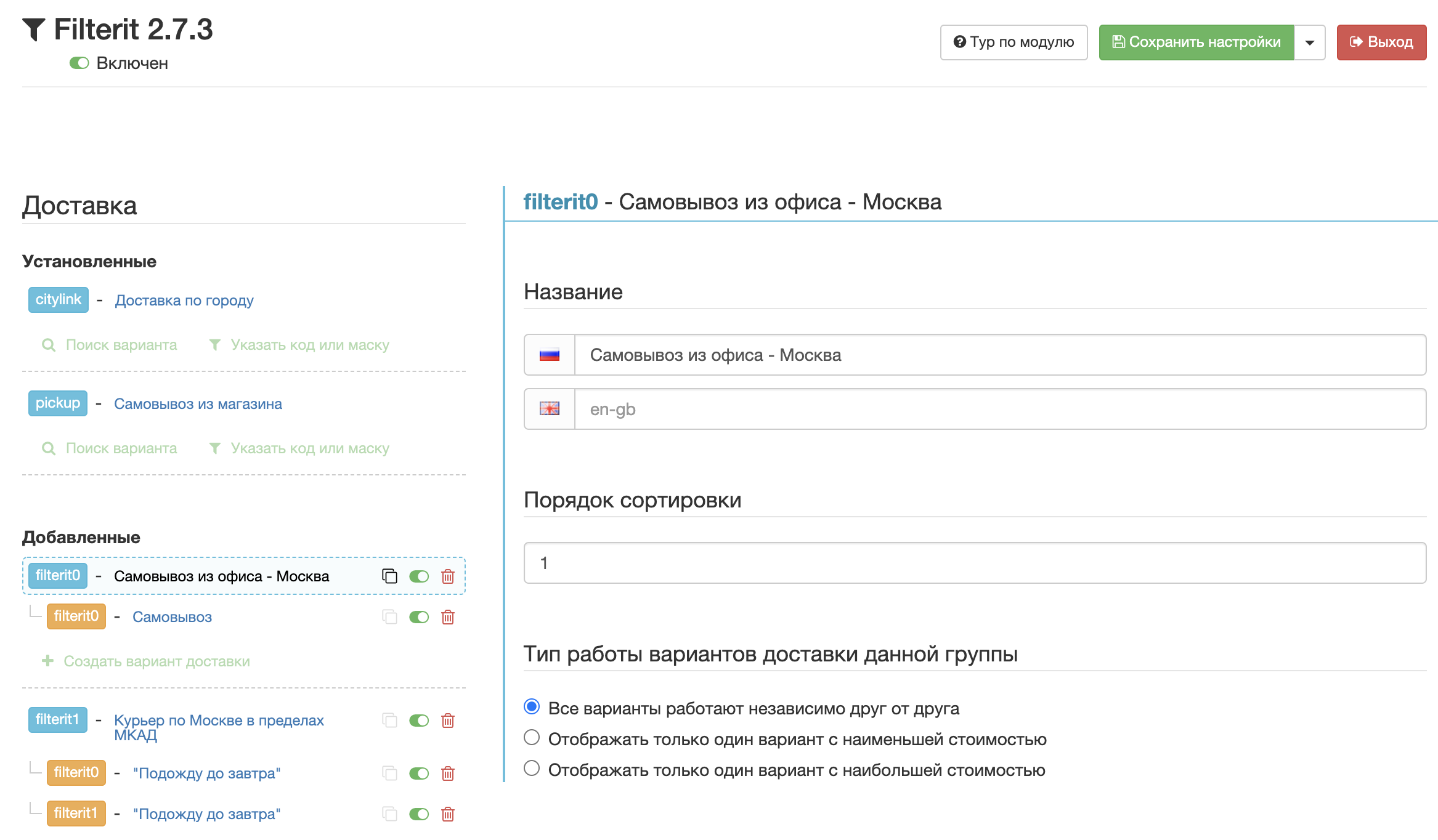Click filter icon under Самовывоз из магазина
This screenshot has width=1438, height=840.
215,448
